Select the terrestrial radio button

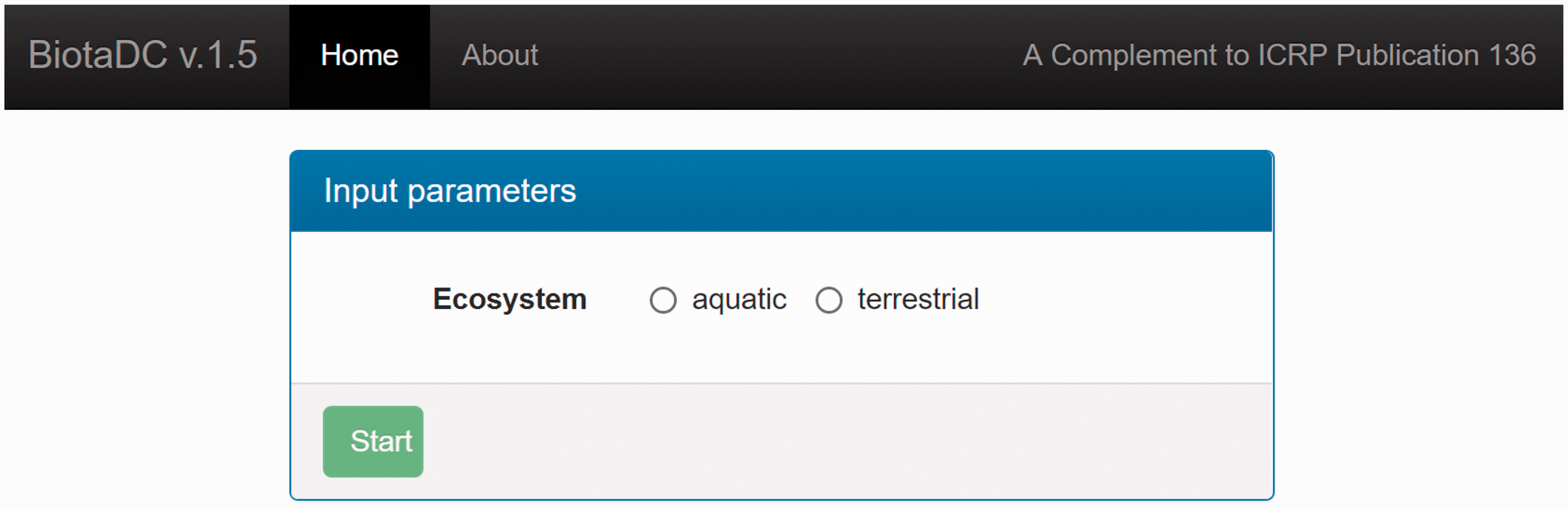click(x=828, y=300)
